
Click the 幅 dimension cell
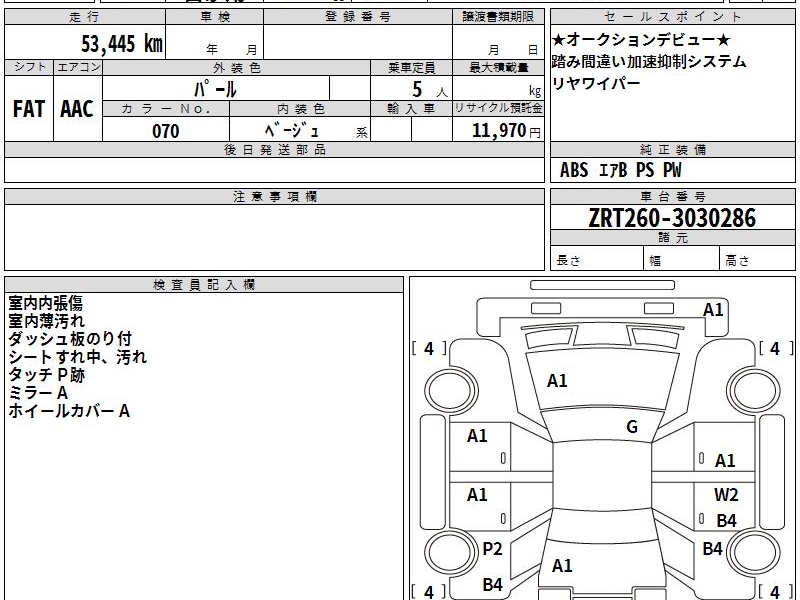pyautogui.click(x=682, y=258)
